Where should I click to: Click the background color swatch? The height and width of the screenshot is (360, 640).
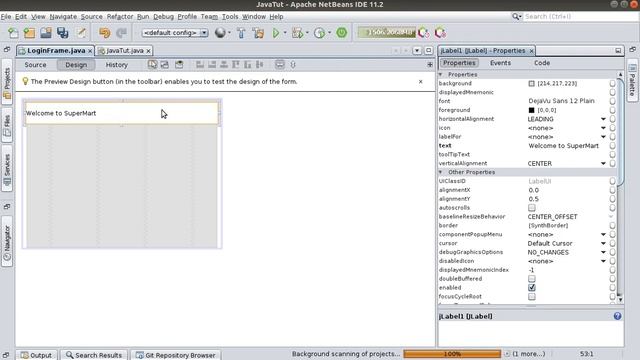tap(531, 83)
